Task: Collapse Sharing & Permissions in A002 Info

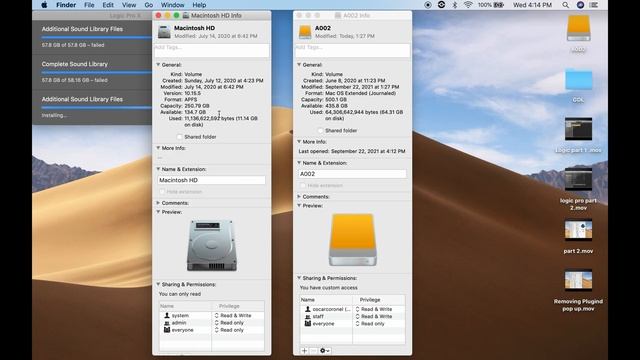Action: click(x=299, y=278)
